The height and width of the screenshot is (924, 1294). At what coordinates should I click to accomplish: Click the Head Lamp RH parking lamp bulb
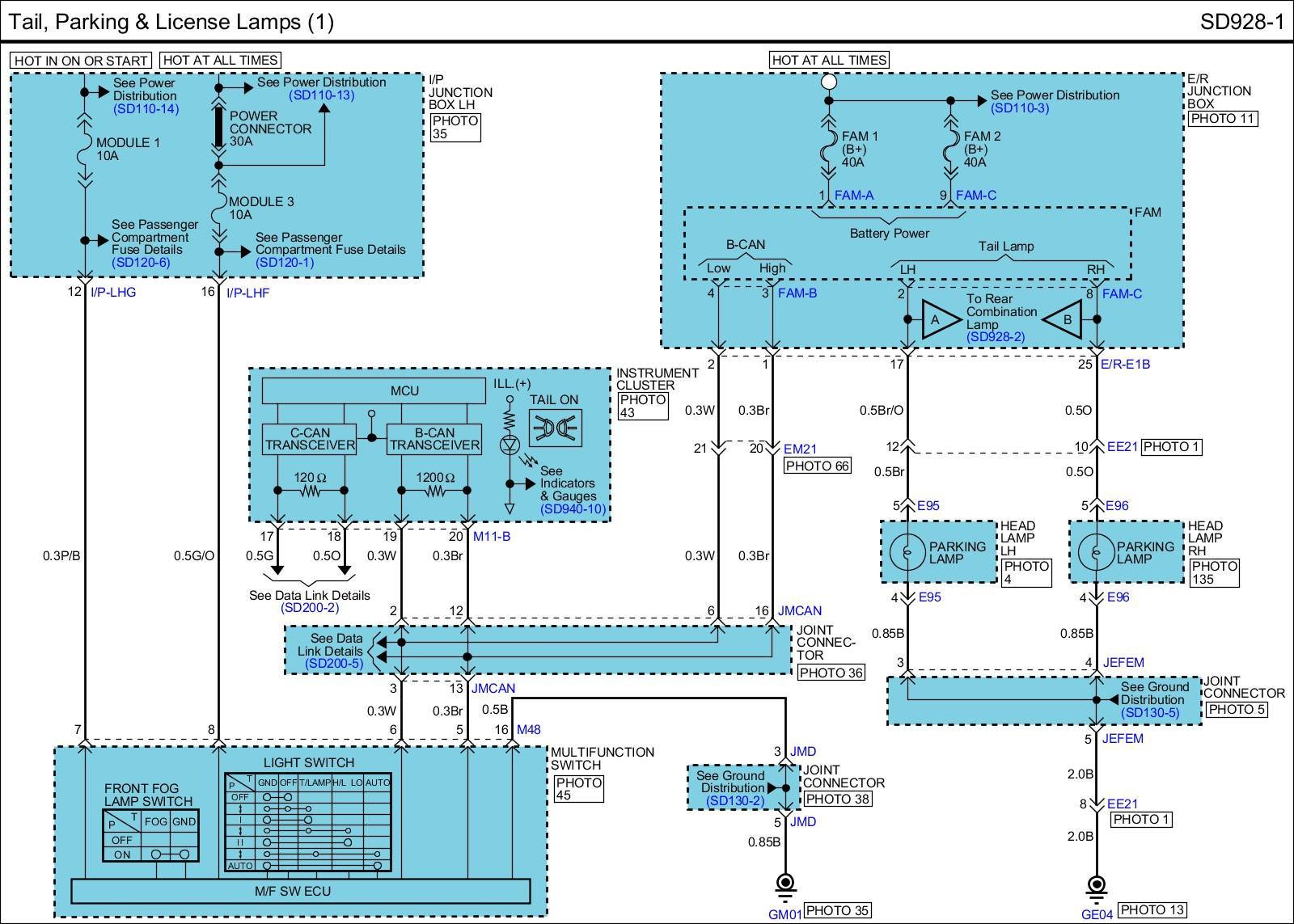1096,552
